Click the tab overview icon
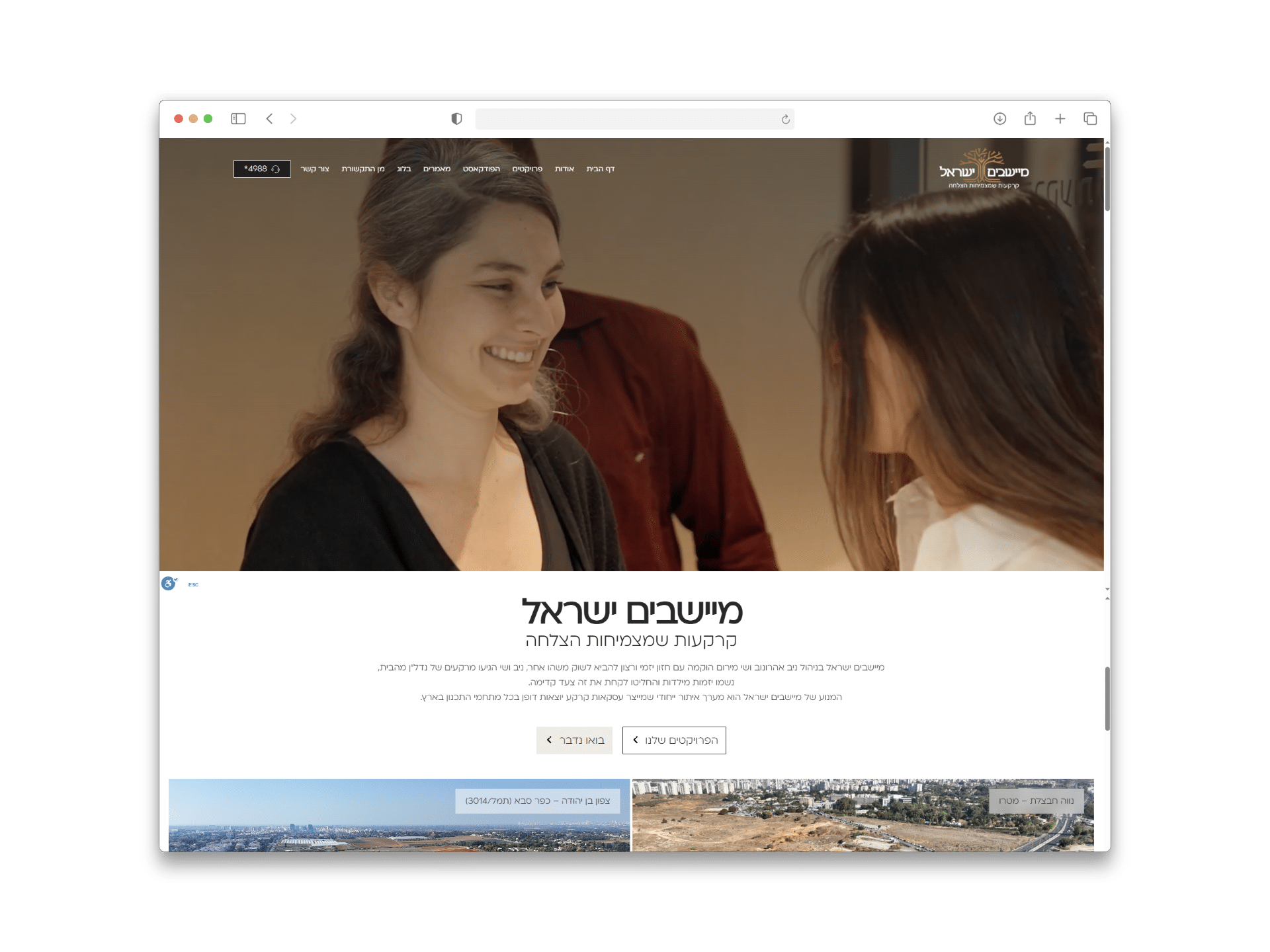The height and width of the screenshot is (952, 1270). 1090,118
